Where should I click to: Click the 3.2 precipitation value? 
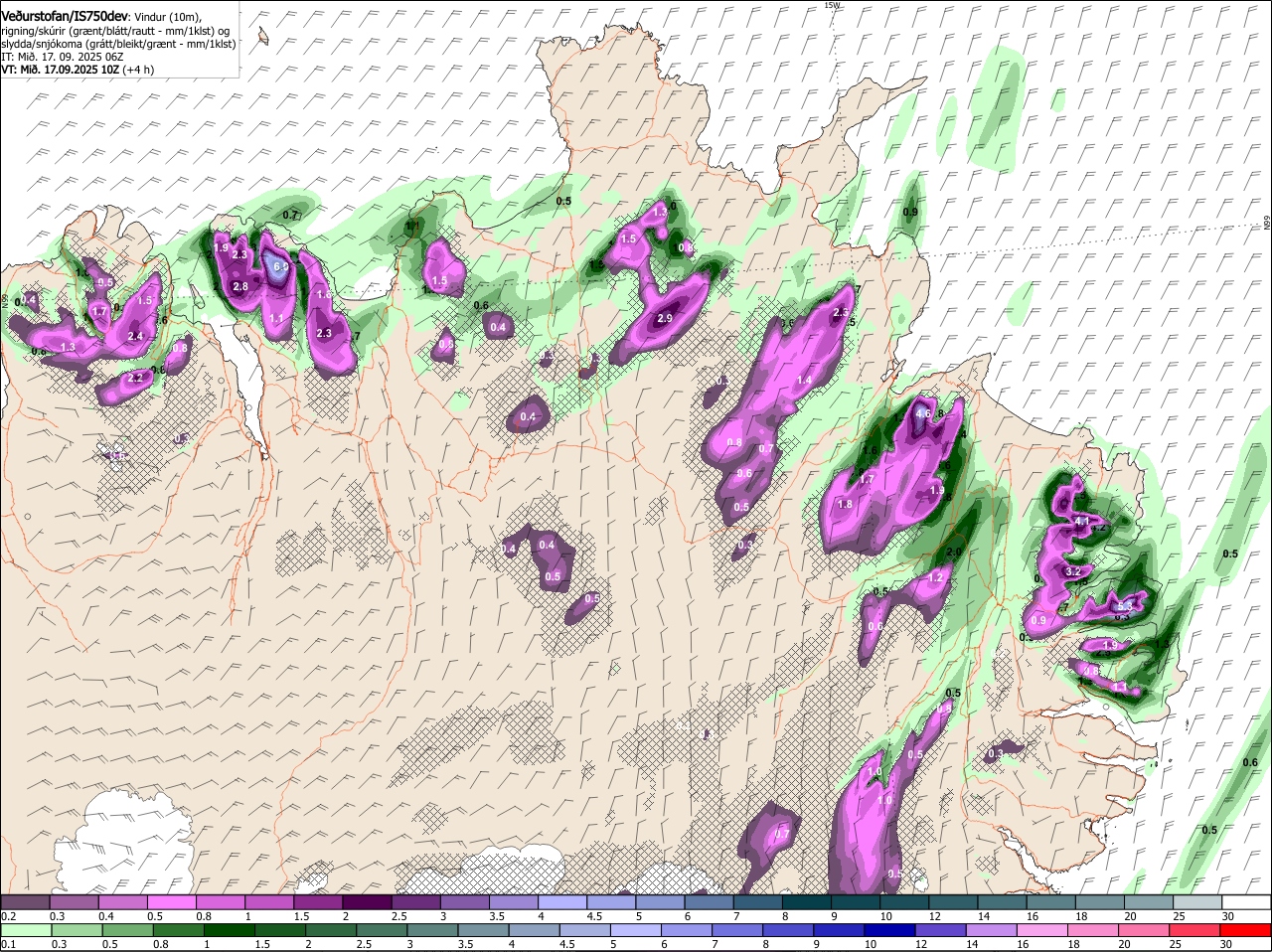pos(1072,572)
